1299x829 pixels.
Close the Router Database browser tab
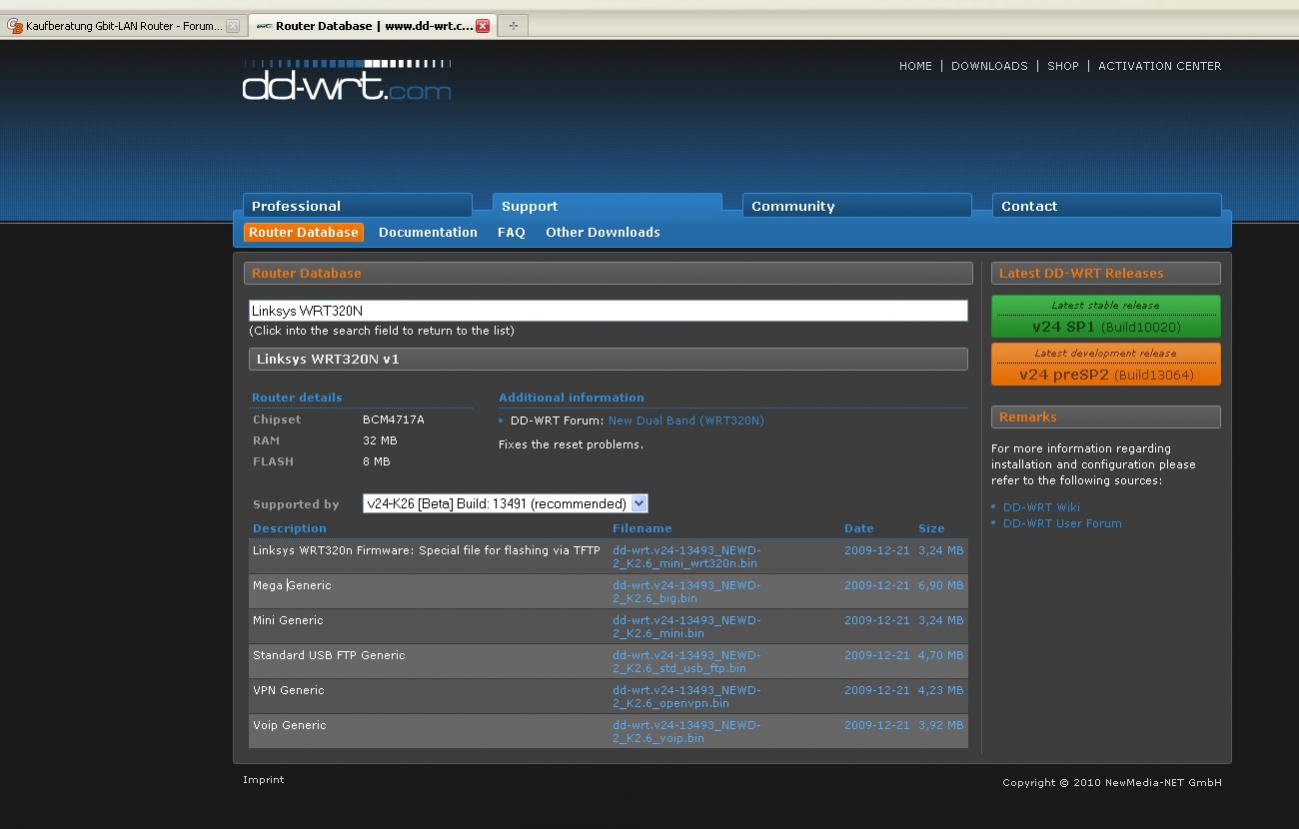tap(483, 26)
